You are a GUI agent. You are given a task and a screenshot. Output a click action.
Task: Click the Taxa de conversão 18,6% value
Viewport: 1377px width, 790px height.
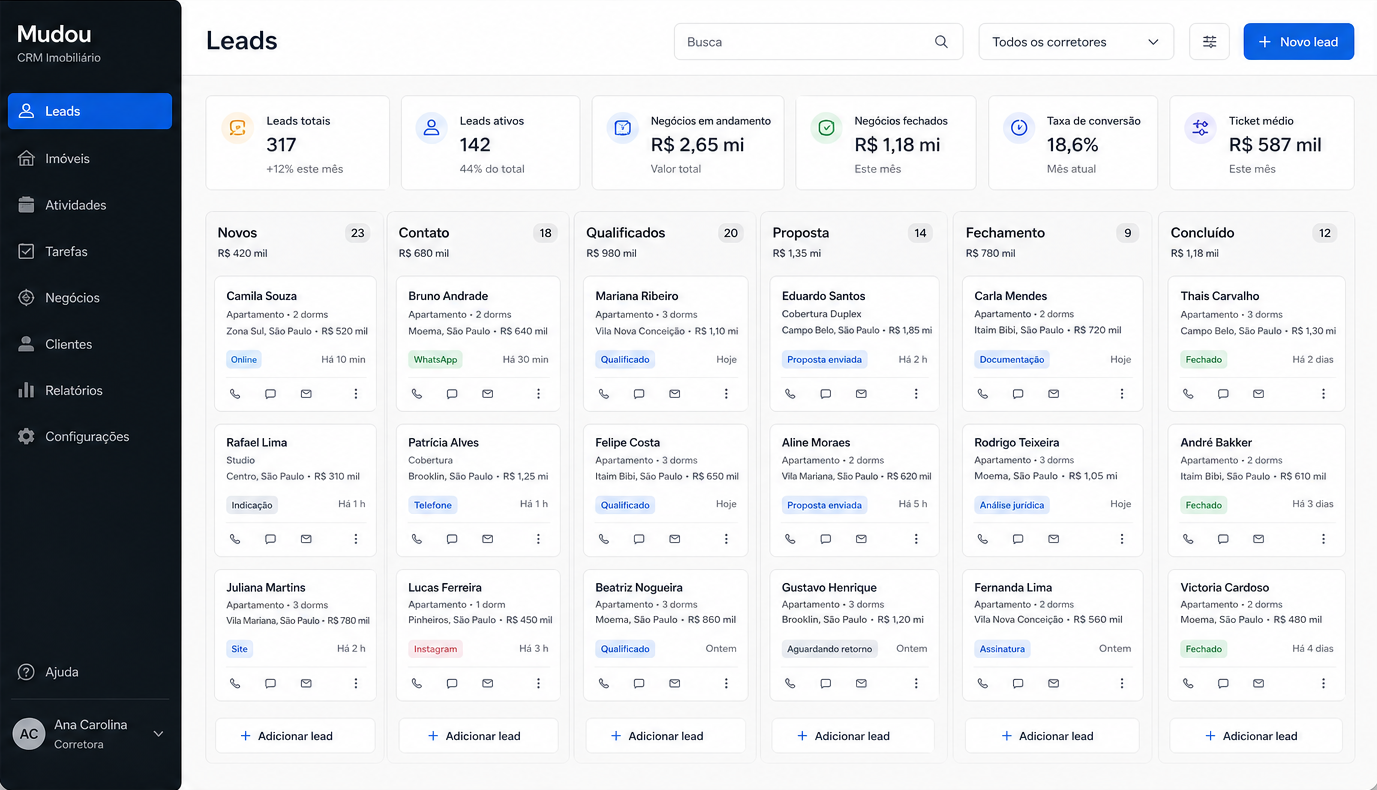[x=1072, y=145]
